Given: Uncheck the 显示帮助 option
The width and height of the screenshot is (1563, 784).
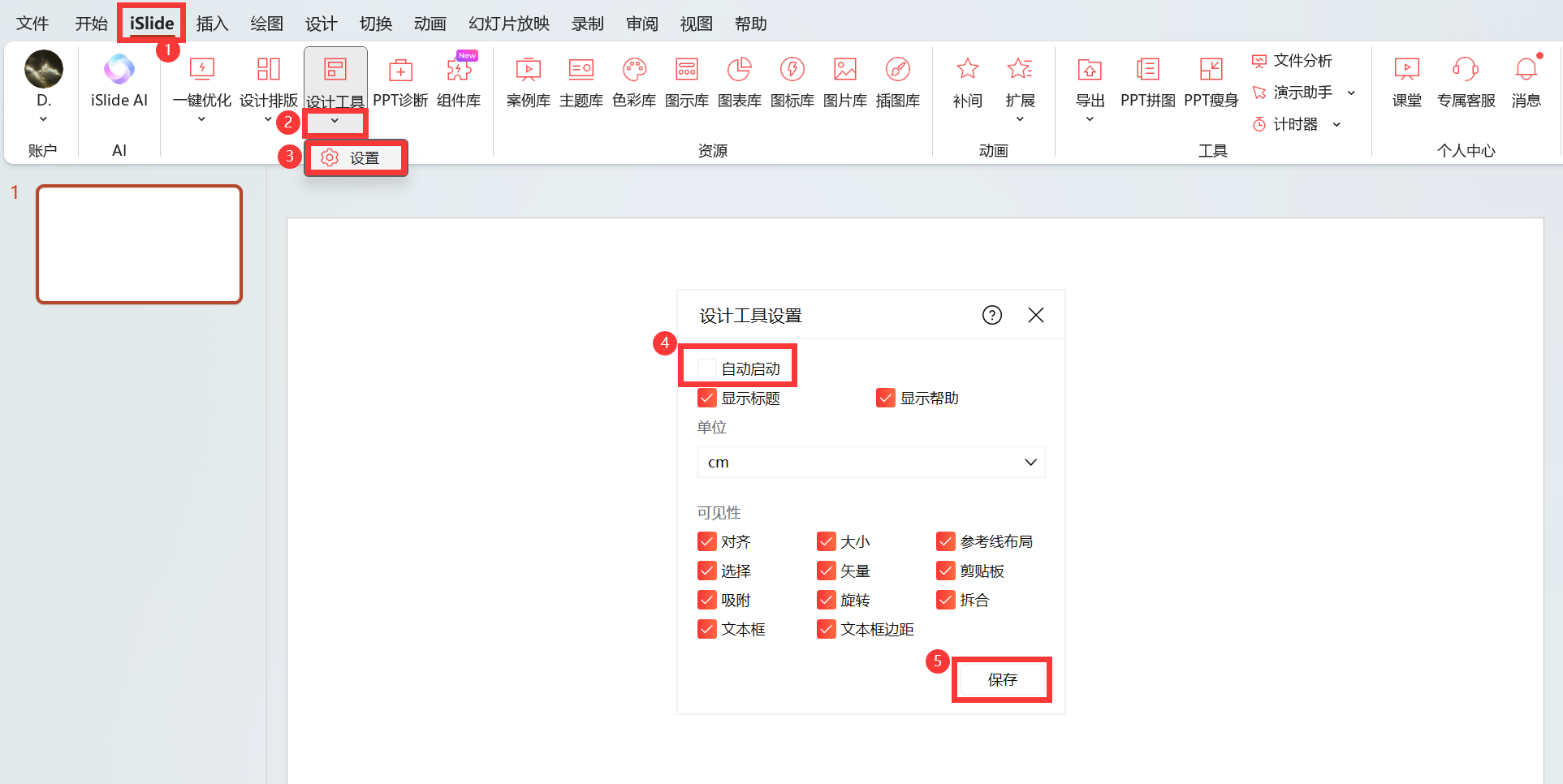Looking at the screenshot, I should pyautogui.click(x=885, y=398).
